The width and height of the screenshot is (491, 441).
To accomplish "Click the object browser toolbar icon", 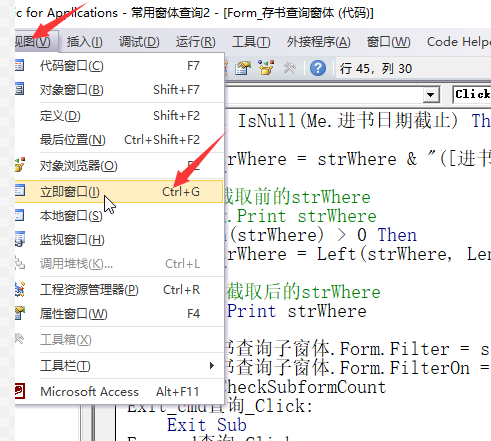I will tap(266, 68).
